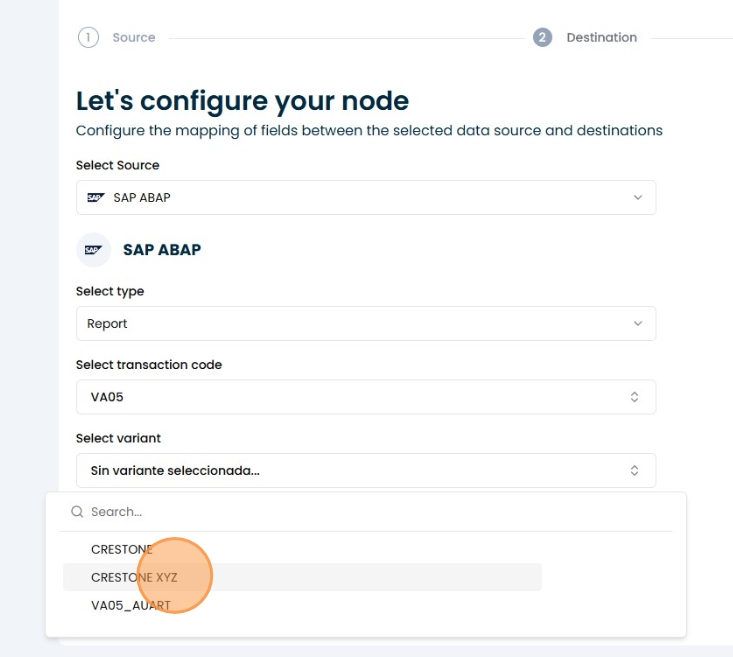The width and height of the screenshot is (733, 657).
Task: Click the magnifier icon in the variant search
Action: (x=77, y=512)
